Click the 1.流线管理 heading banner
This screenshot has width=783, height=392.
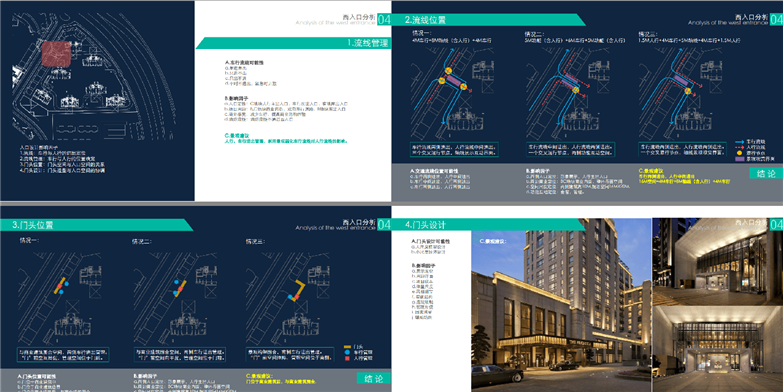pyautogui.click(x=293, y=43)
